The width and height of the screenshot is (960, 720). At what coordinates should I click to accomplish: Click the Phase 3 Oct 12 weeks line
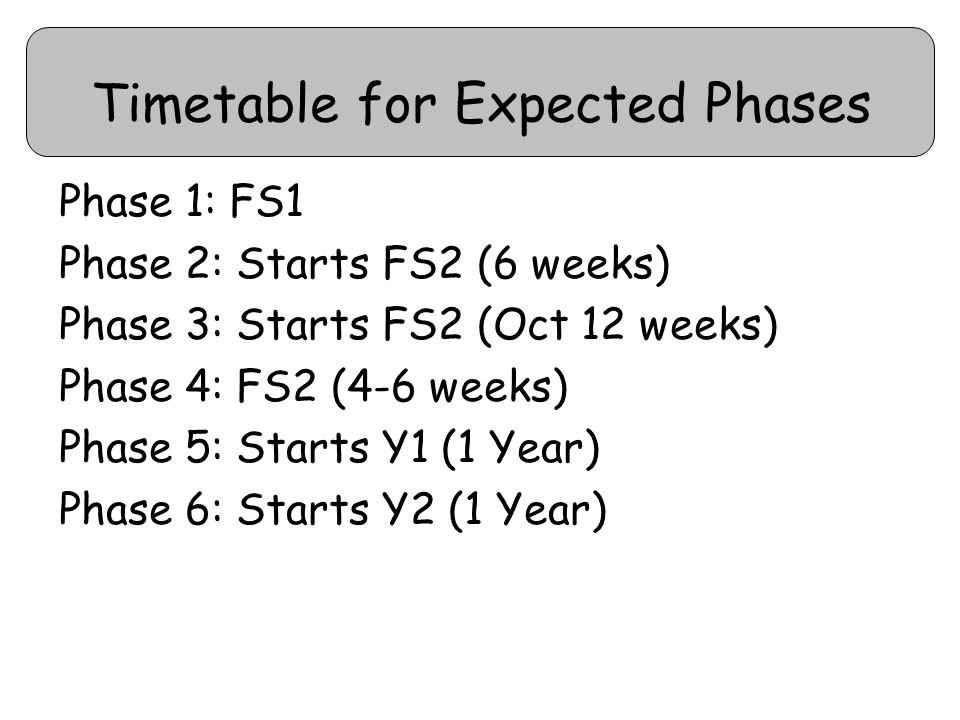(x=418, y=324)
